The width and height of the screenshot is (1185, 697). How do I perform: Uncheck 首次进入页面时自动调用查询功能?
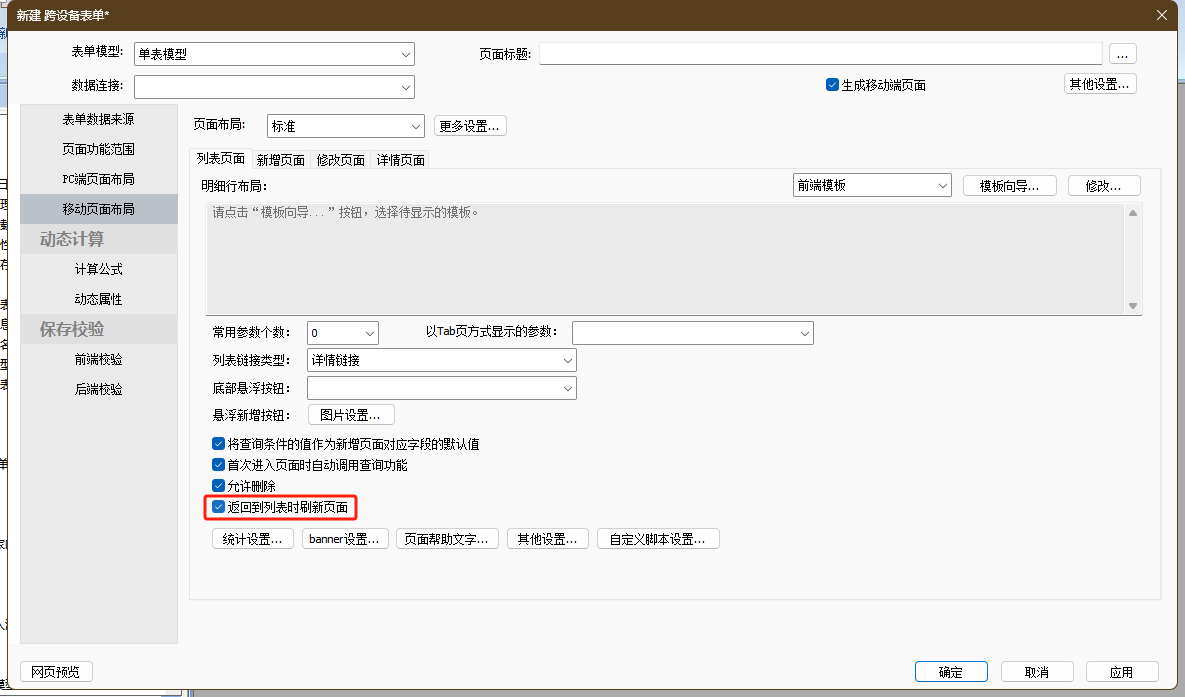[219, 465]
